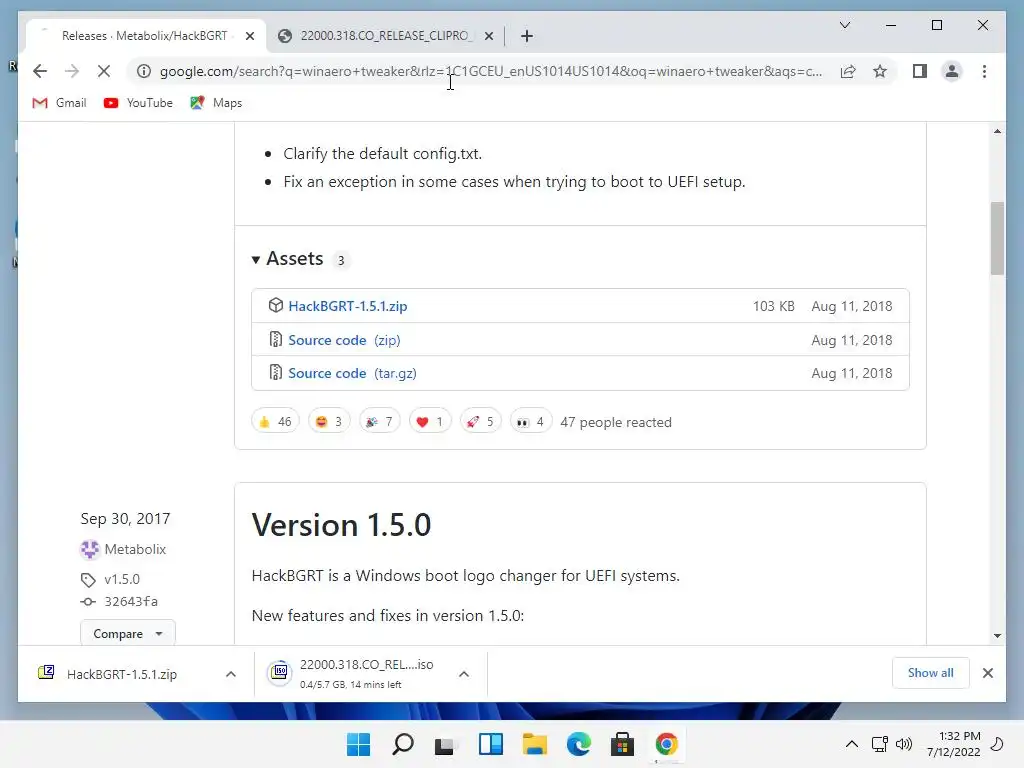Toggle rocket reaction with 5

click(480, 421)
